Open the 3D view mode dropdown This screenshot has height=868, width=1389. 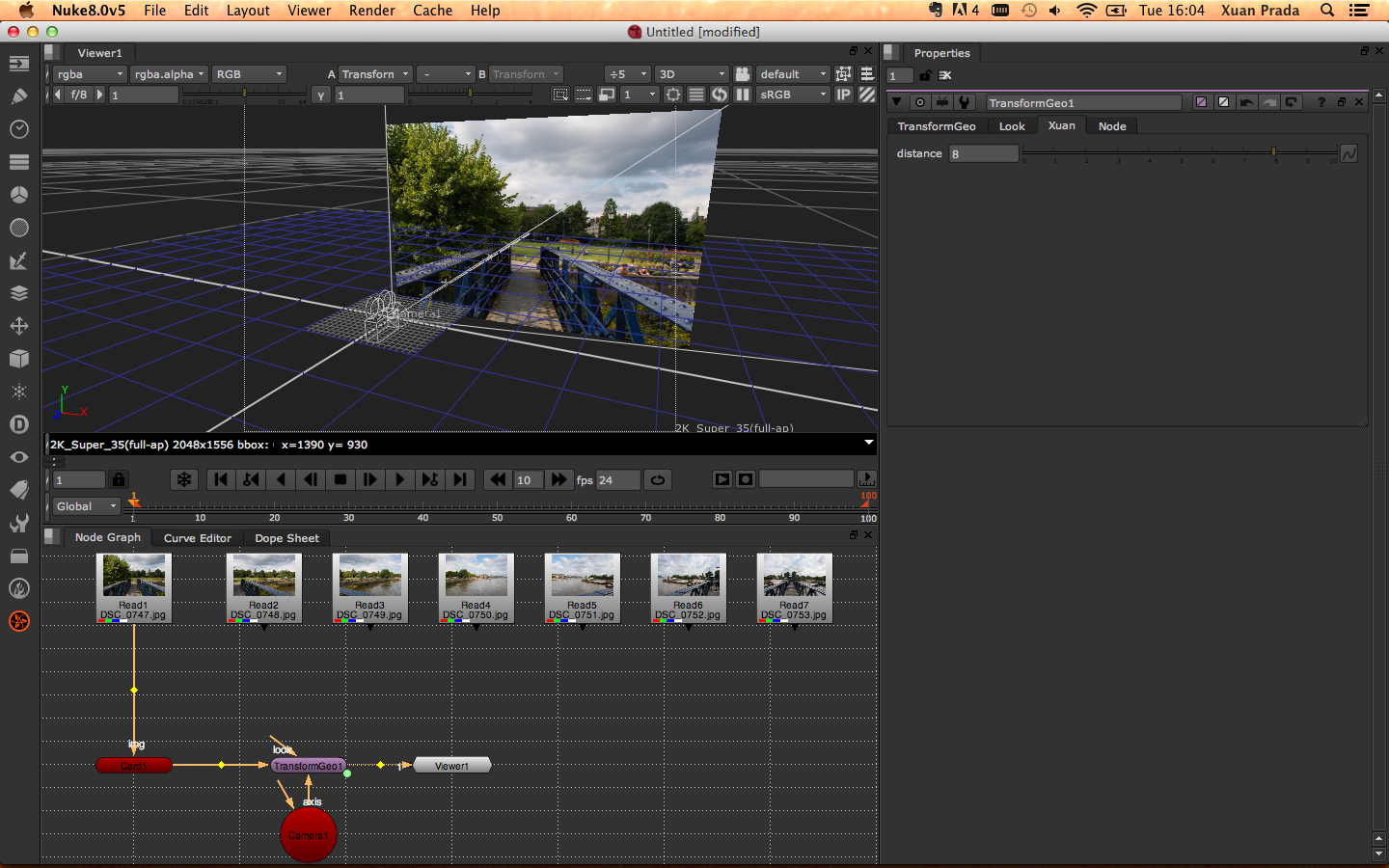click(692, 74)
